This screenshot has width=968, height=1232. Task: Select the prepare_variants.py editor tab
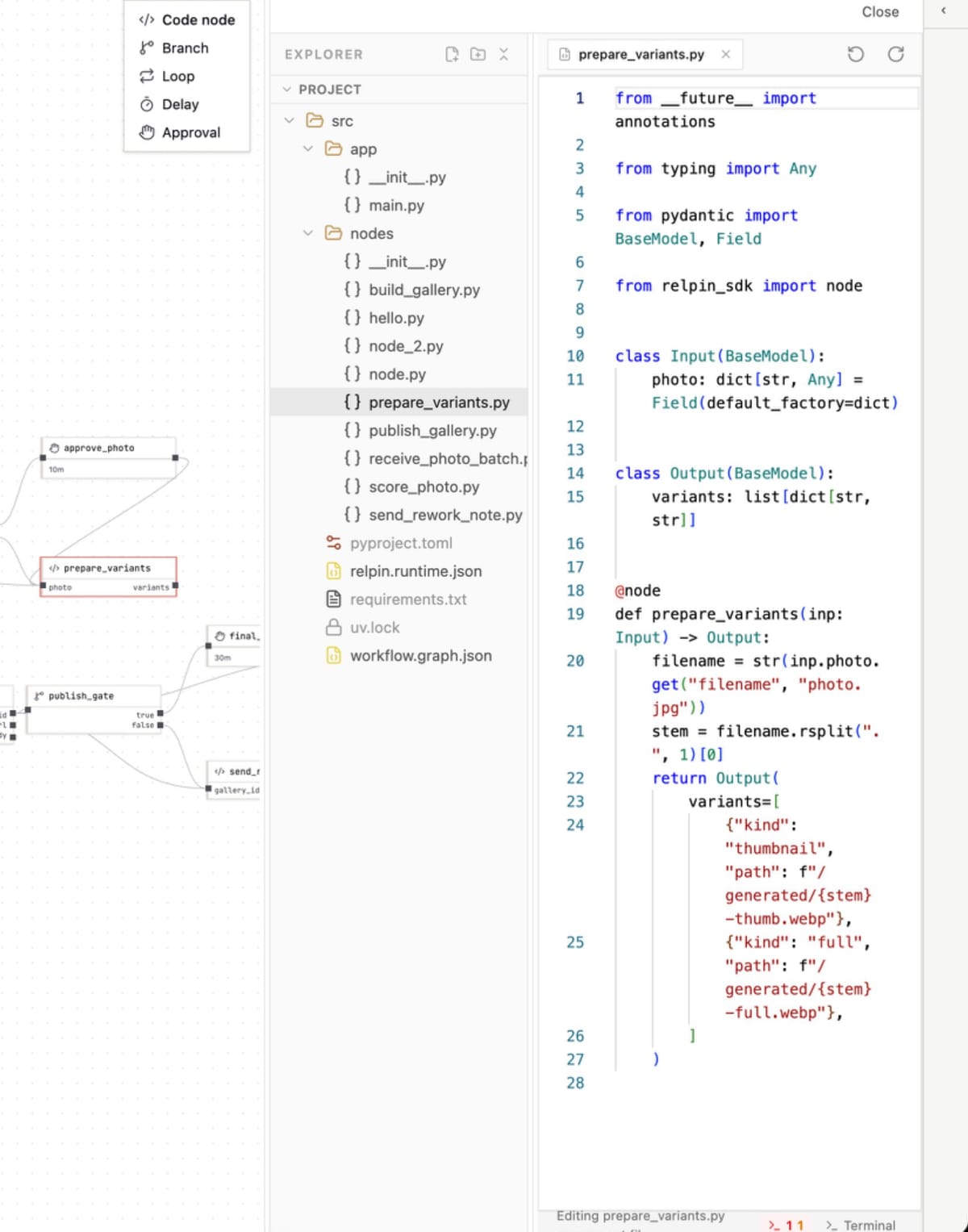pos(645,54)
